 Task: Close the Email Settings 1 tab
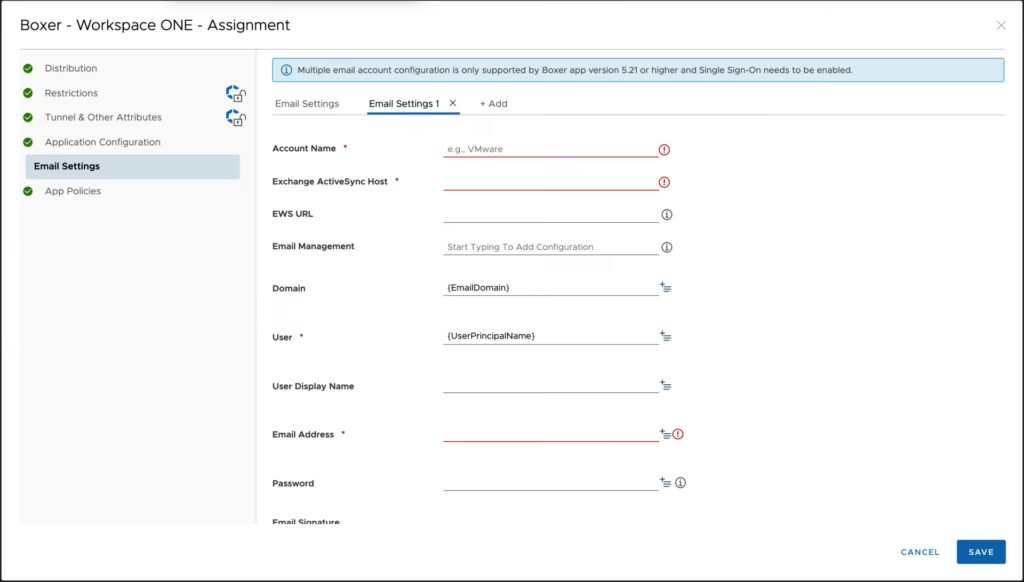pos(453,103)
